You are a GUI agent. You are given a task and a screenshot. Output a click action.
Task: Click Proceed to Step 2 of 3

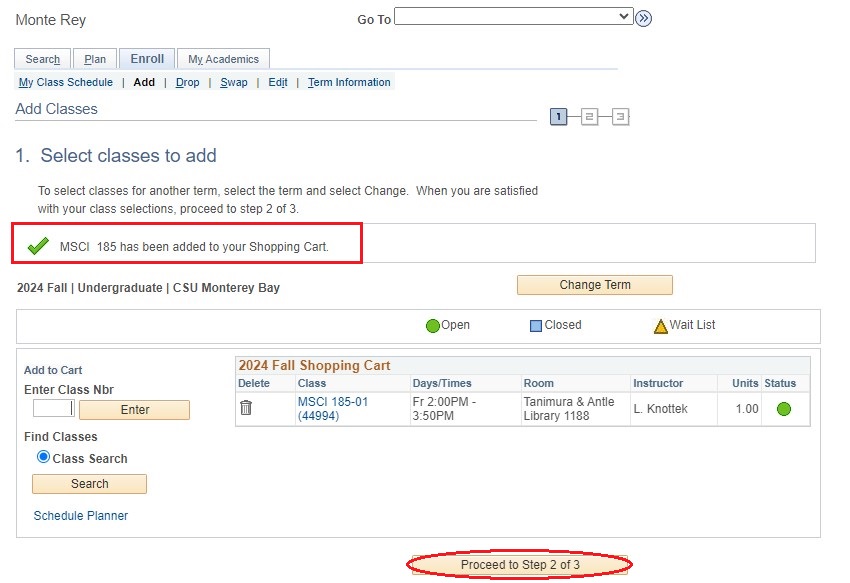tap(519, 565)
